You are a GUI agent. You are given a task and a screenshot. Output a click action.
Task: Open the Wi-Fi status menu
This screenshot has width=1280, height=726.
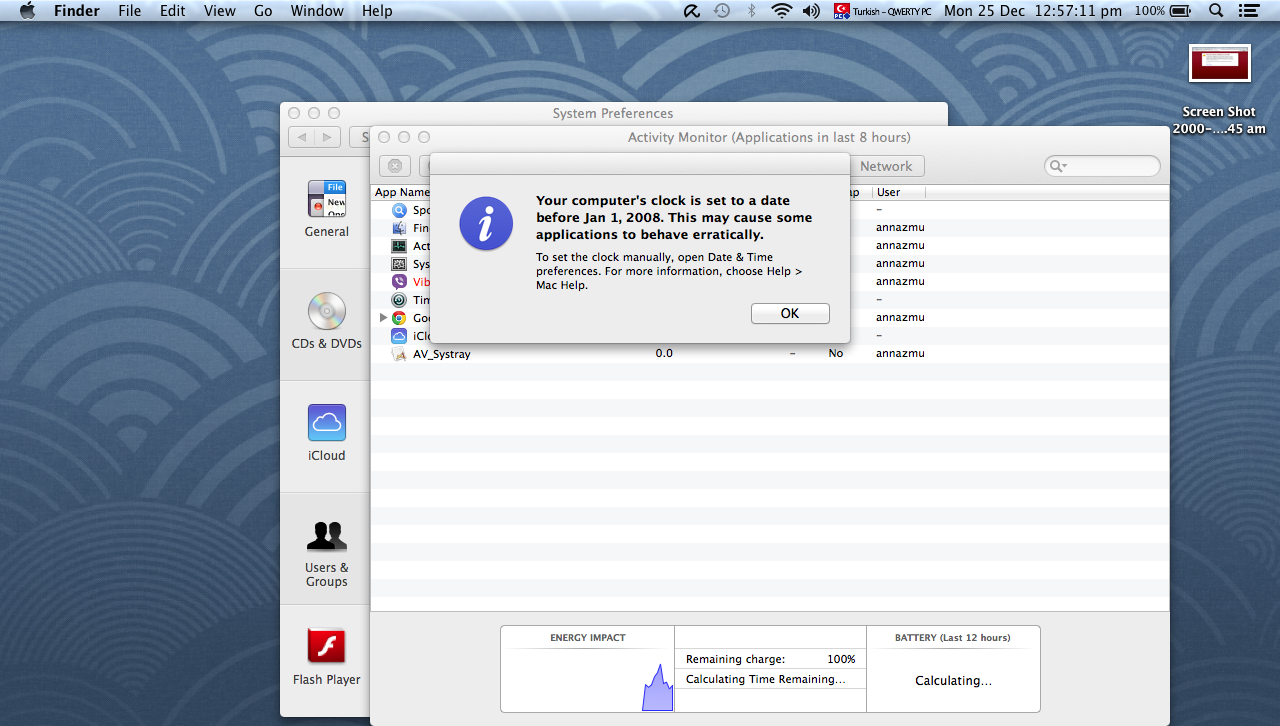coord(781,11)
